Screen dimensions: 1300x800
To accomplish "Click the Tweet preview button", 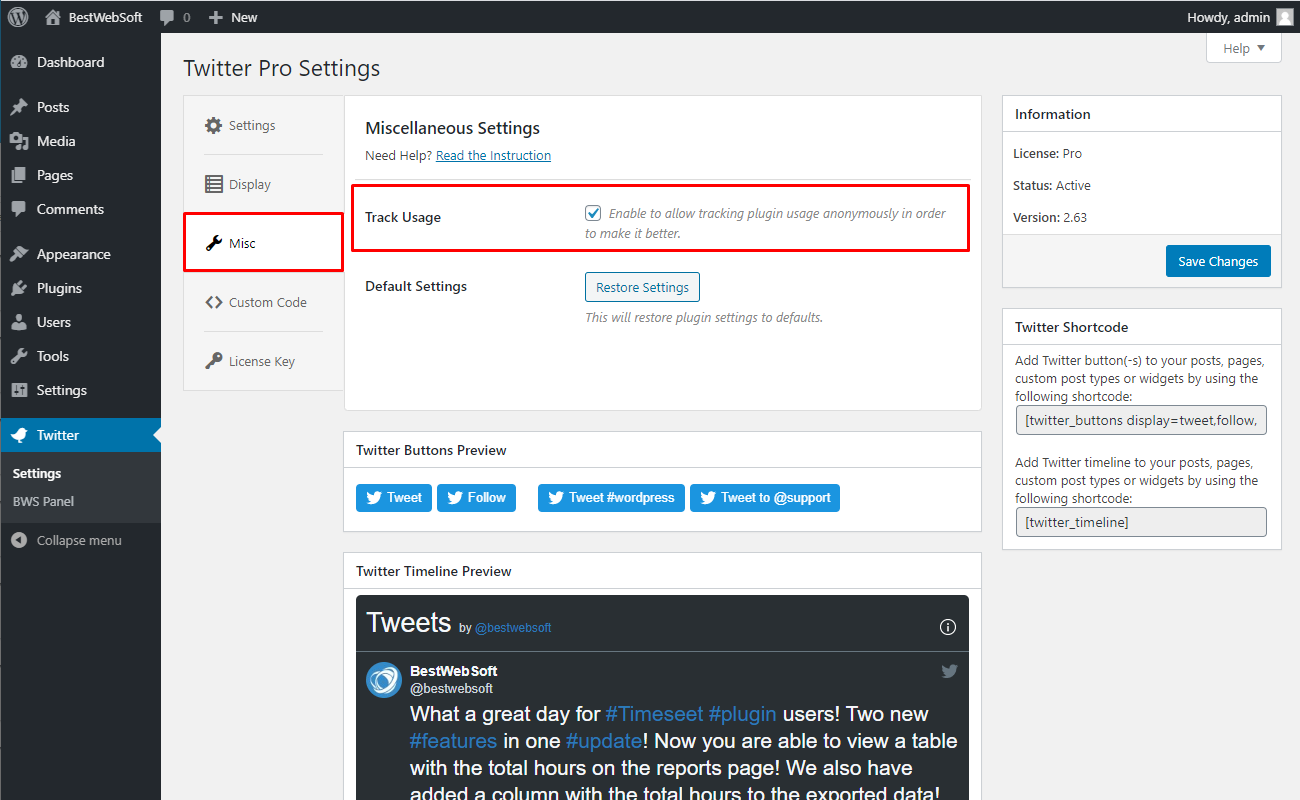I will pyautogui.click(x=394, y=498).
